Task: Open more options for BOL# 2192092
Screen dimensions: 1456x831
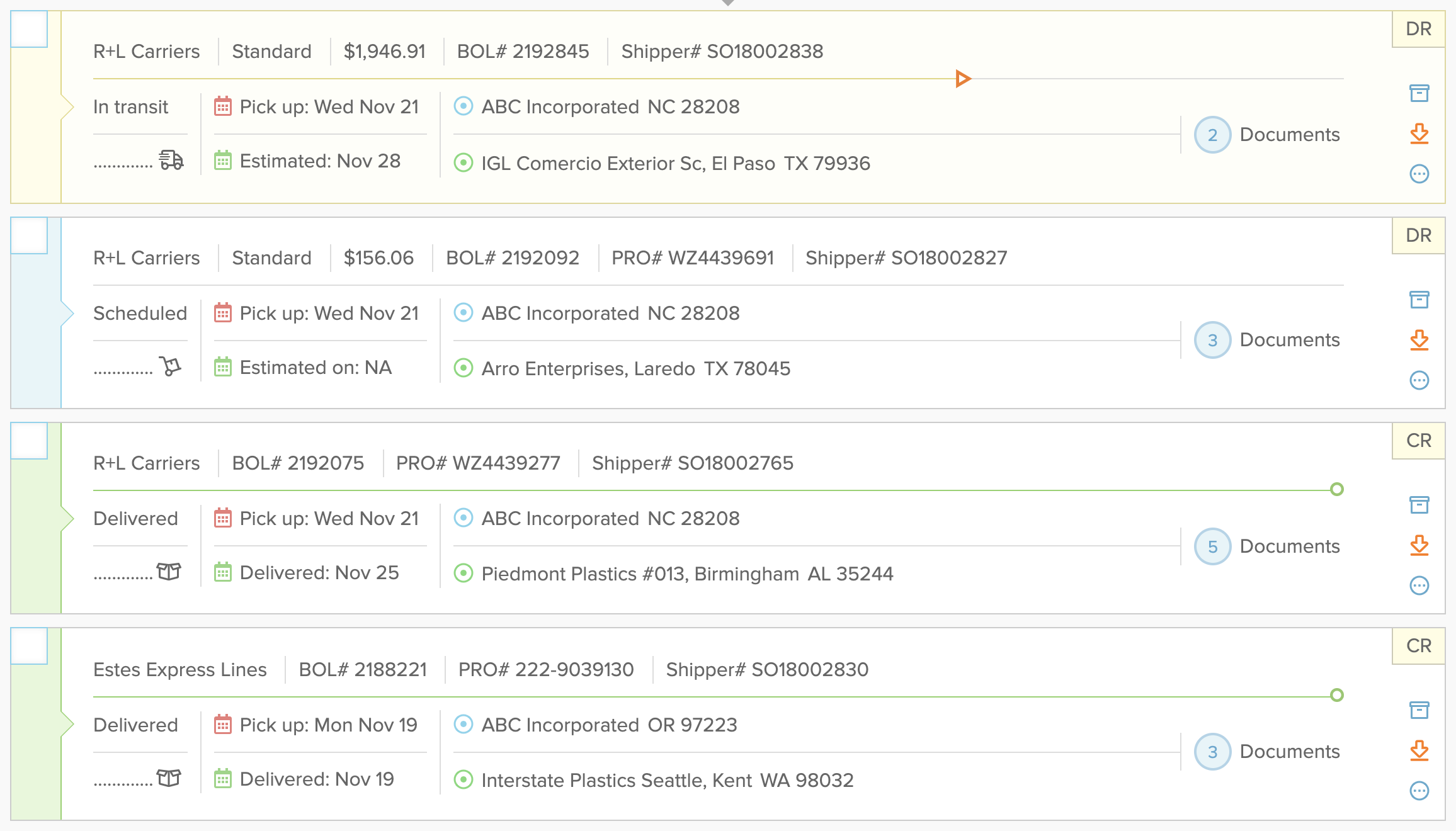Action: 1419,380
